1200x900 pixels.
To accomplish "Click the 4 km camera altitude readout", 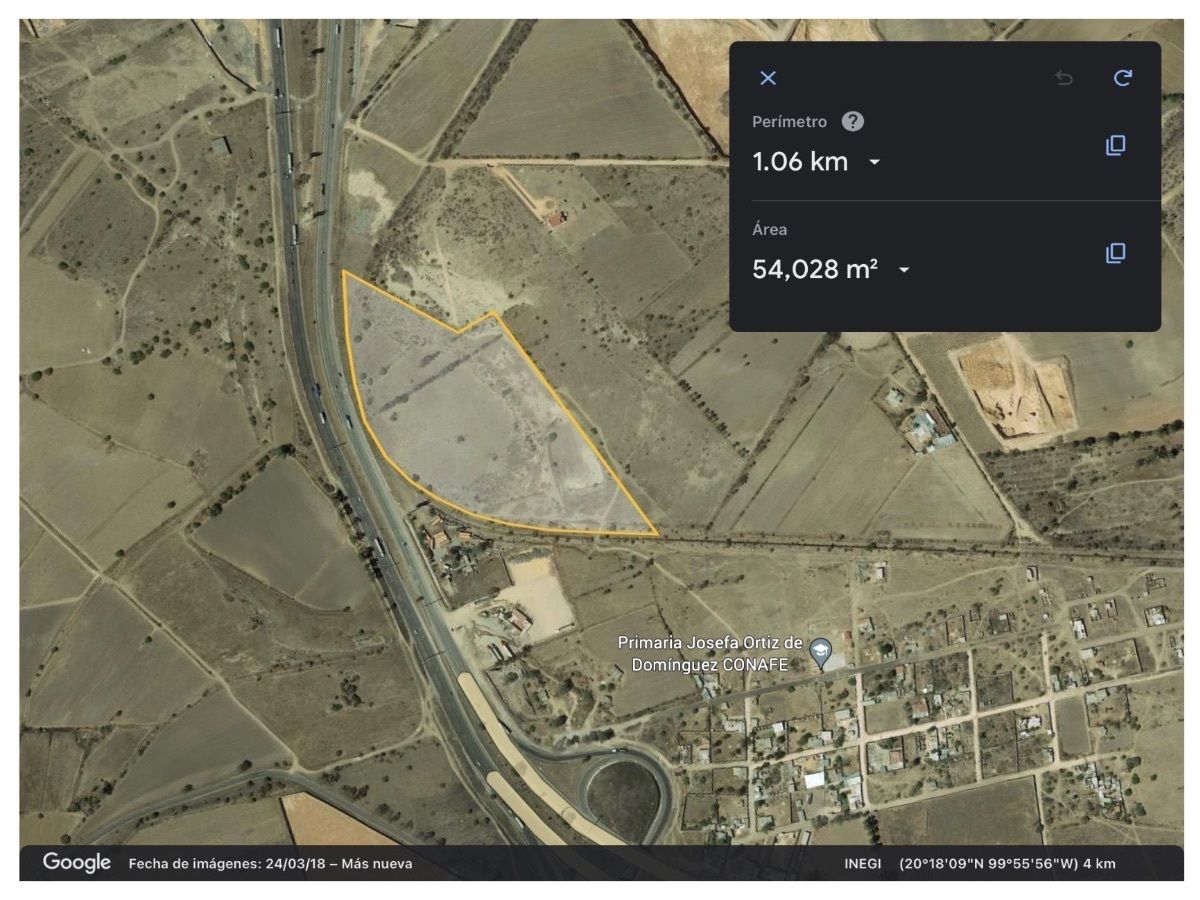I will click(1104, 864).
